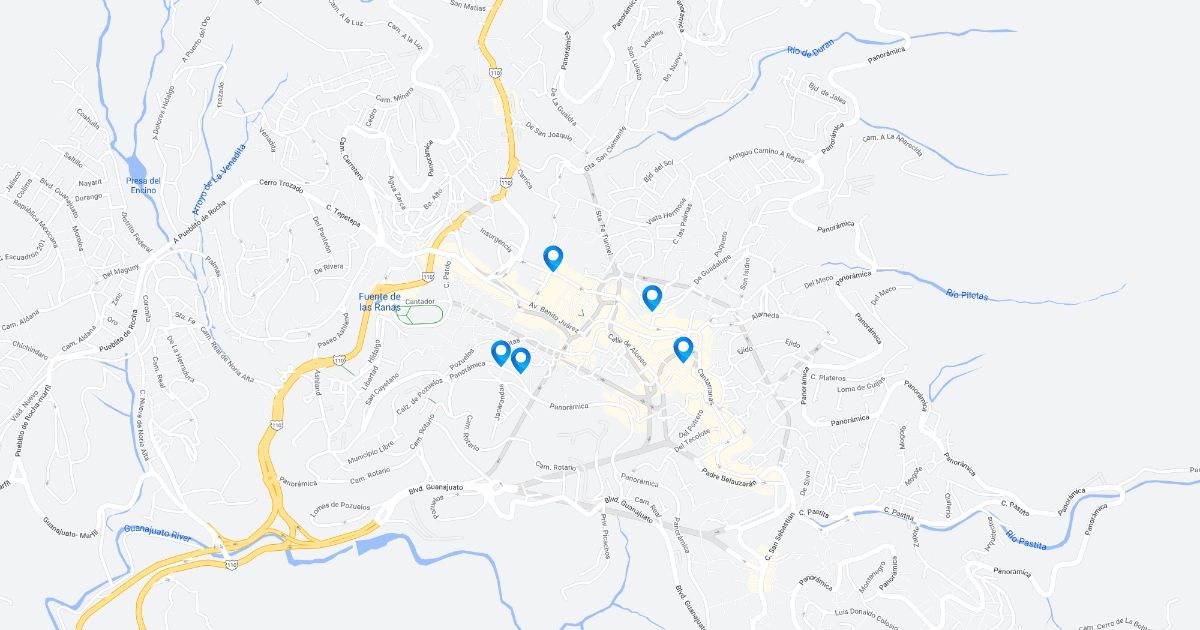Click the Río Pilotas river label
The height and width of the screenshot is (630, 1200).
[967, 293]
